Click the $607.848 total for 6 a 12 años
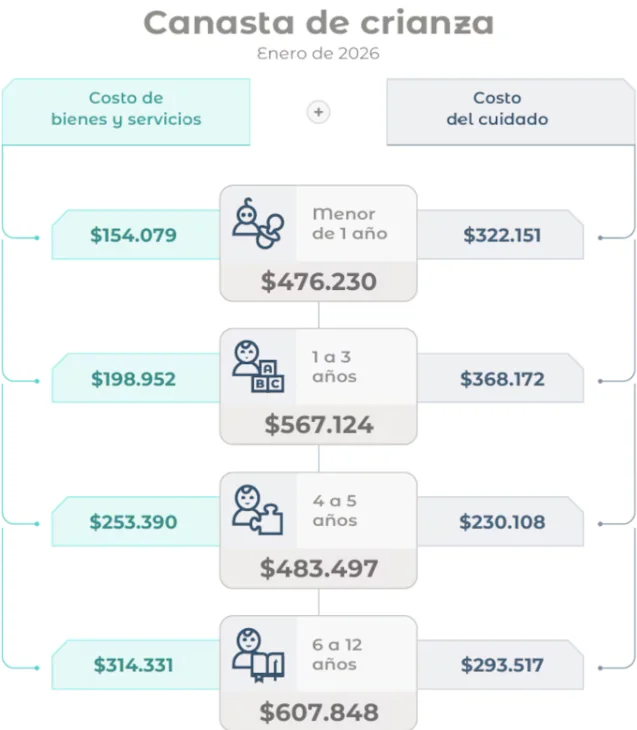 click(319, 712)
